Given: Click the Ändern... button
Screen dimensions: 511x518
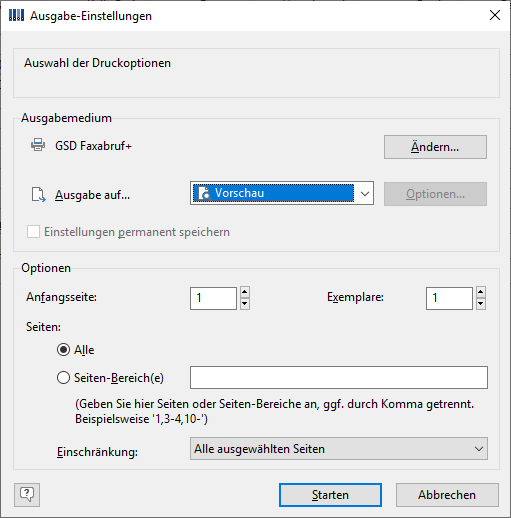Looking at the screenshot, I should coord(435,147).
